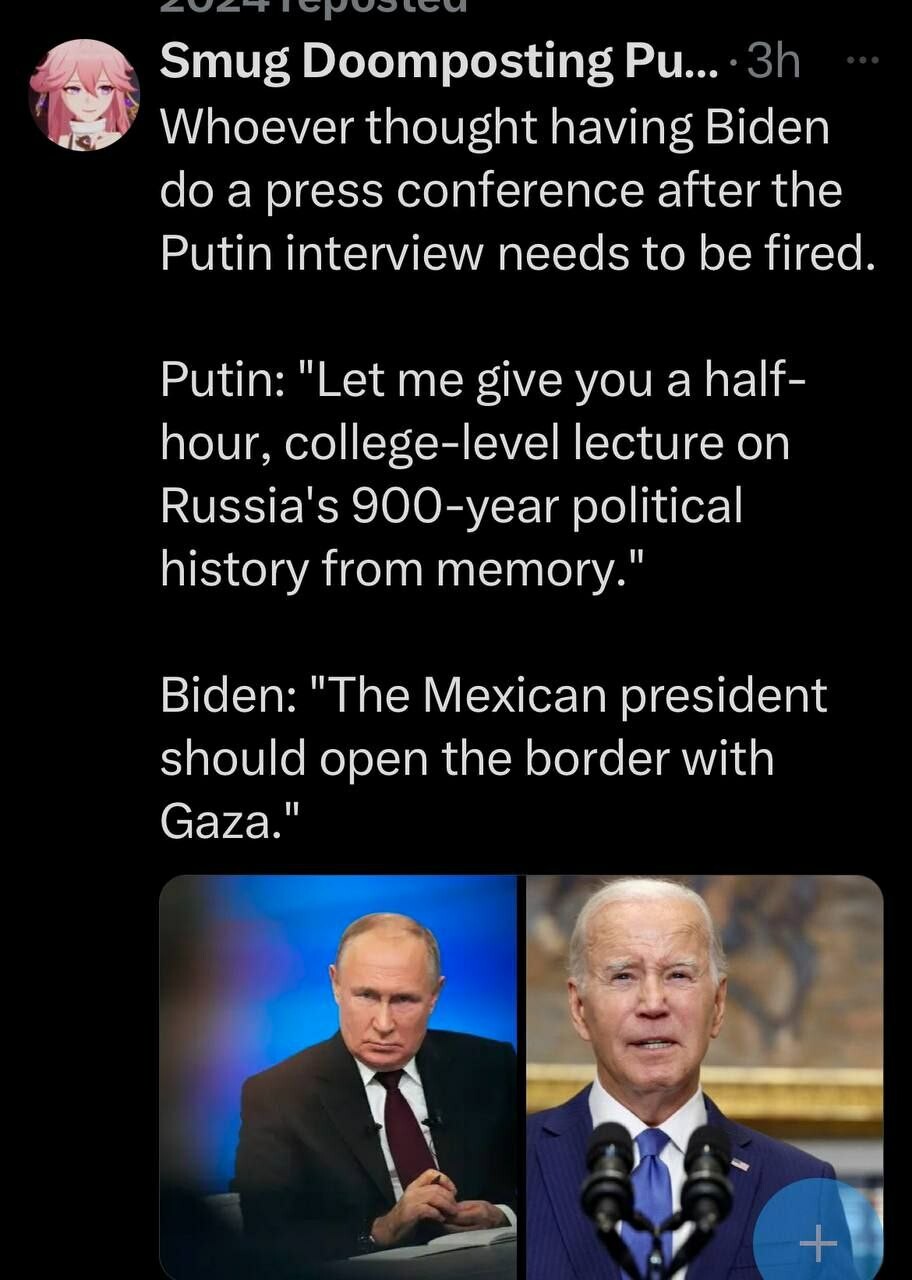Viewport: 912px width, 1280px height.
Task: Click the line "Whoever thought having Biden"
Action: [x=495, y=127]
